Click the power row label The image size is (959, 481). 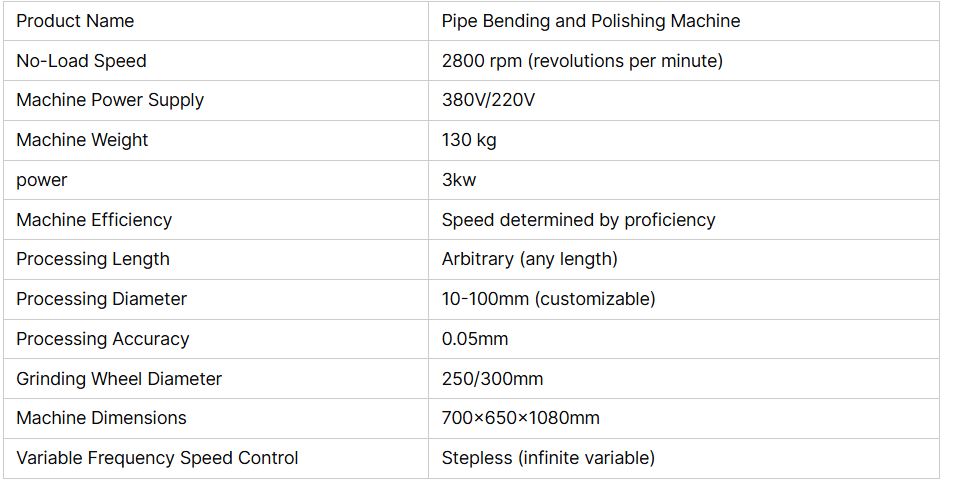(x=42, y=180)
